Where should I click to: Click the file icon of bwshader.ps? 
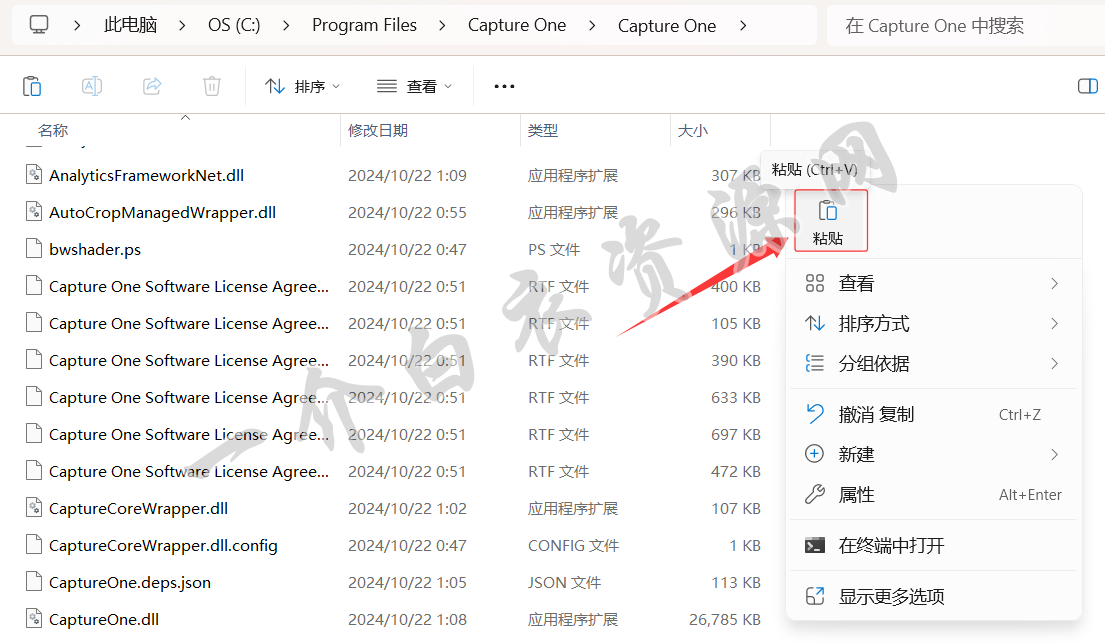[34, 248]
